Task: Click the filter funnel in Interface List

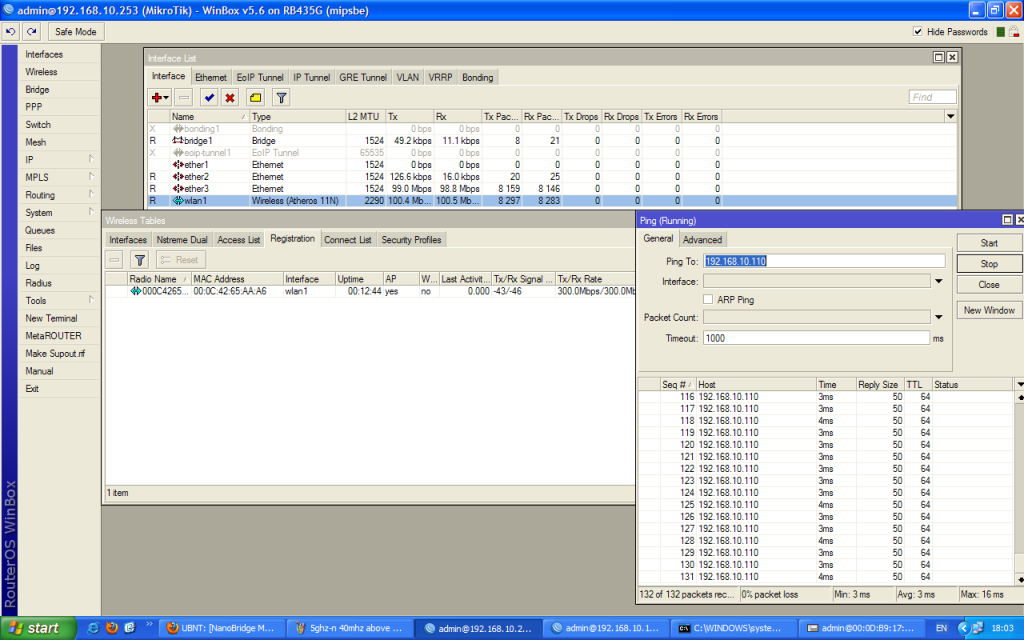Action: [282, 97]
